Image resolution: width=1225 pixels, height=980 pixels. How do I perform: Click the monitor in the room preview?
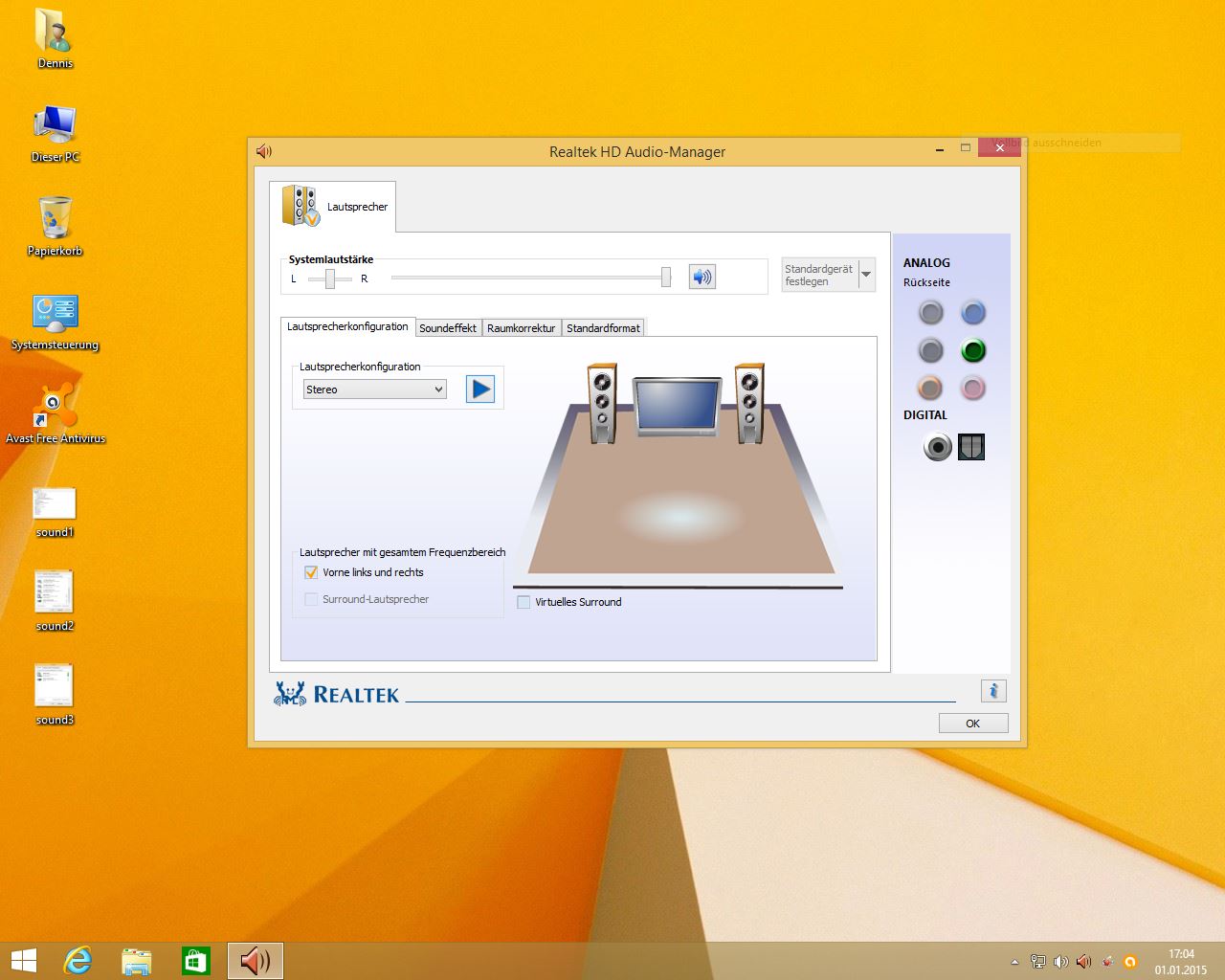[x=677, y=406]
